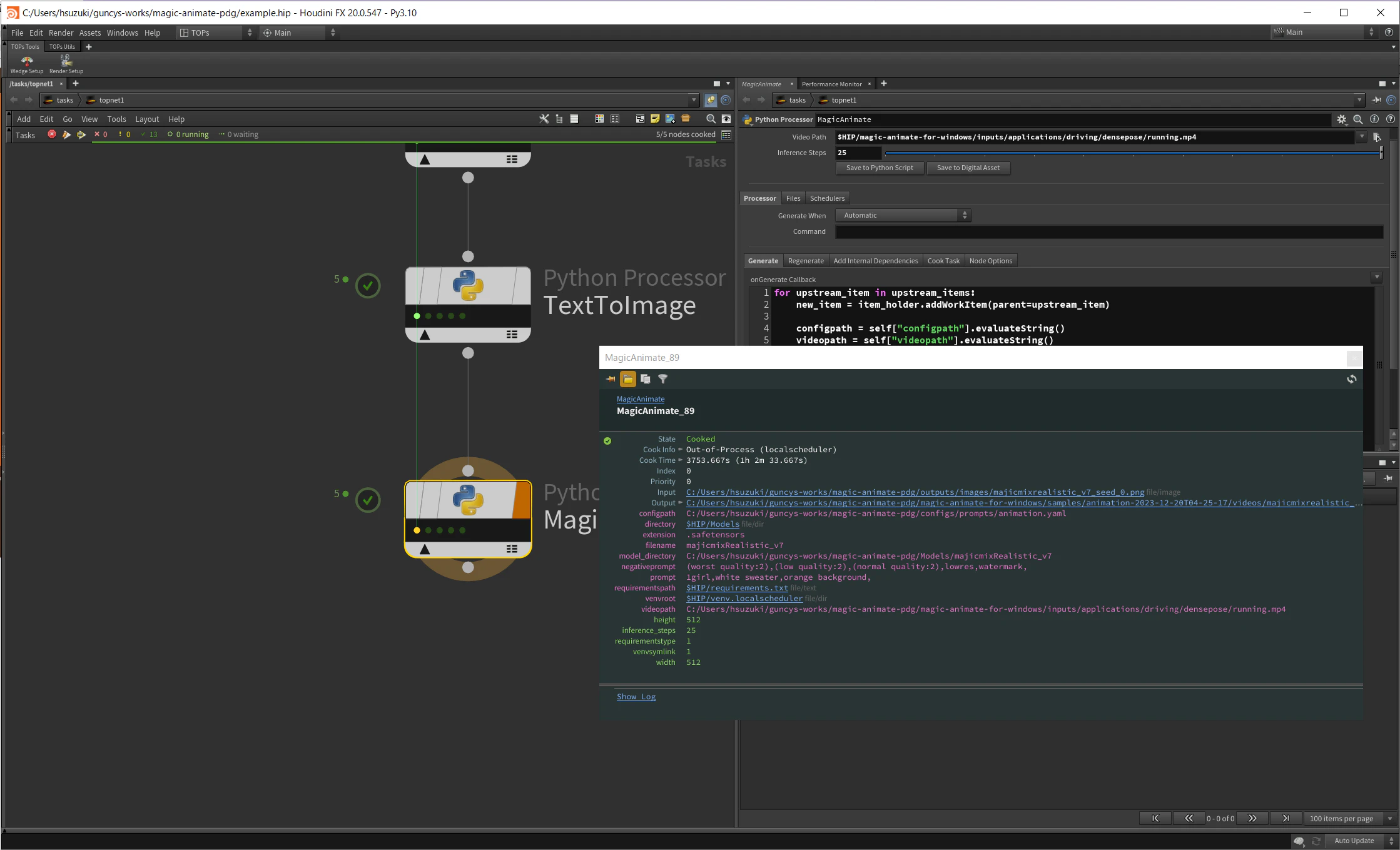Click the filter funnel icon in the popup

pyautogui.click(x=663, y=379)
